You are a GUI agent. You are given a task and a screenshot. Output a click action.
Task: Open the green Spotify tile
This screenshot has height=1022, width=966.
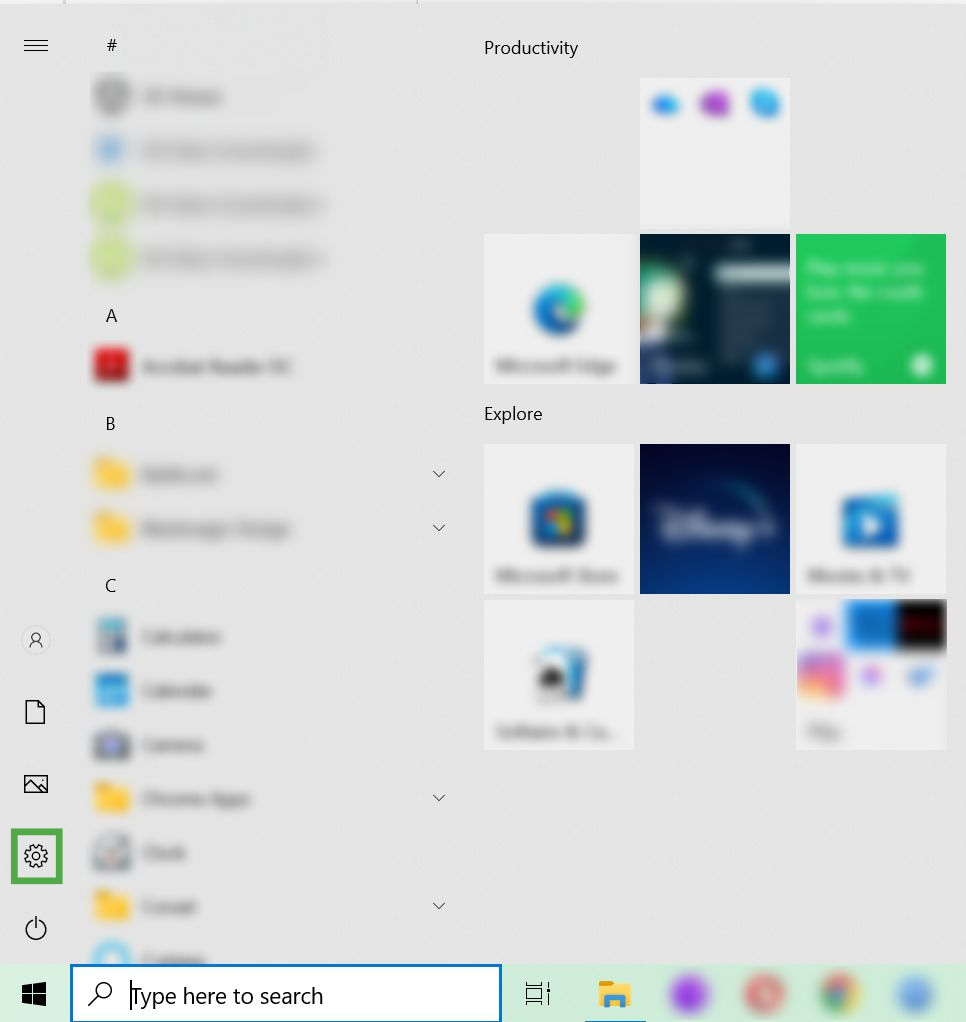tap(871, 309)
